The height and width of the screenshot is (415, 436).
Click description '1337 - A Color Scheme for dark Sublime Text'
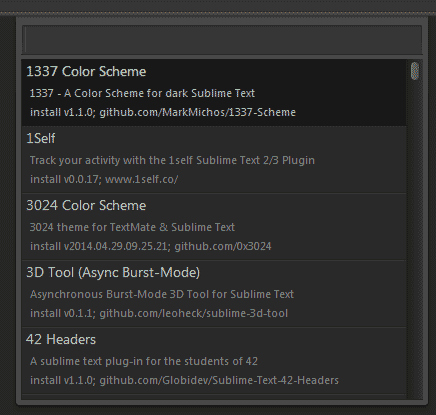(x=142, y=93)
